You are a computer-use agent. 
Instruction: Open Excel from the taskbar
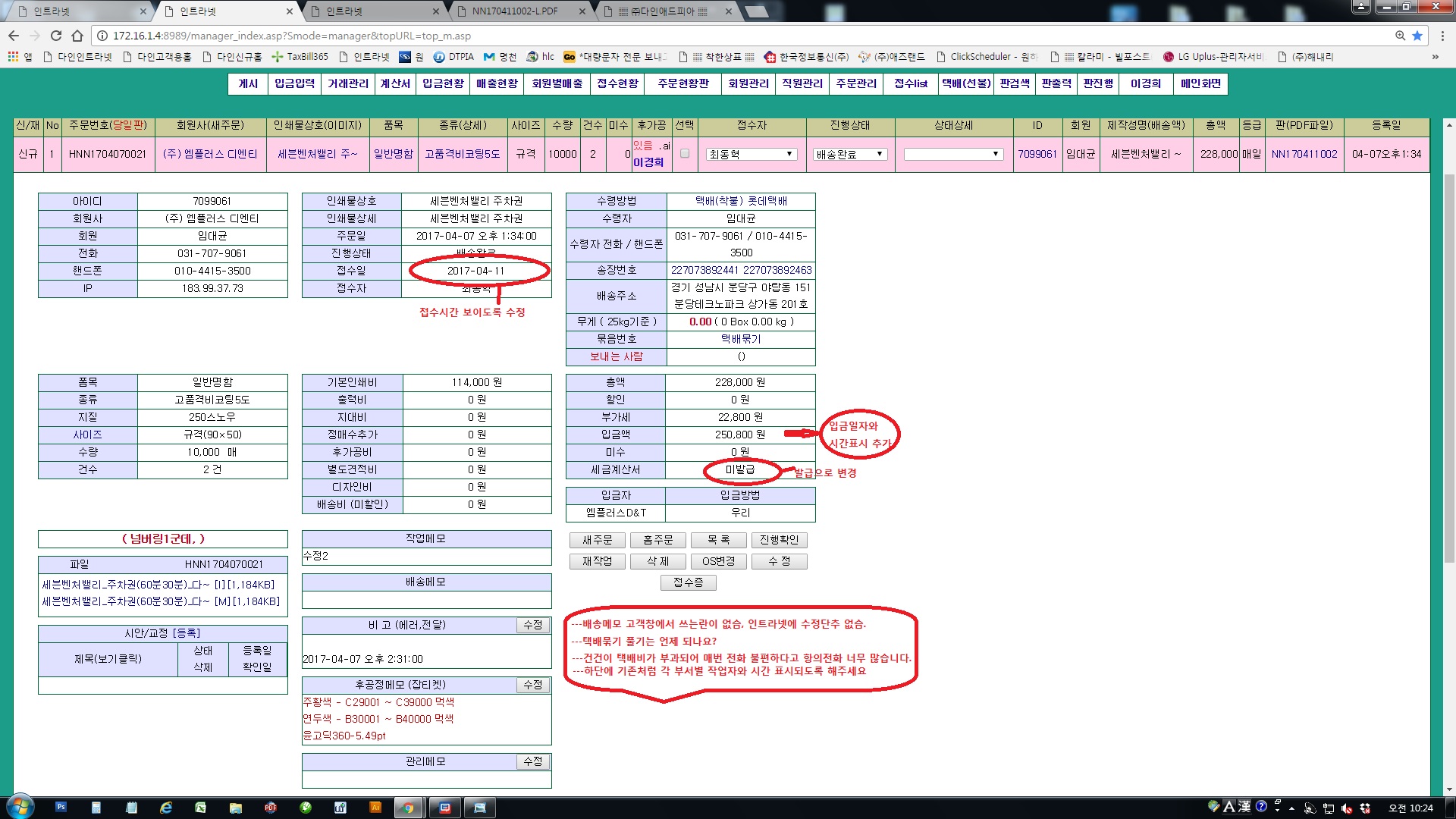(200, 808)
